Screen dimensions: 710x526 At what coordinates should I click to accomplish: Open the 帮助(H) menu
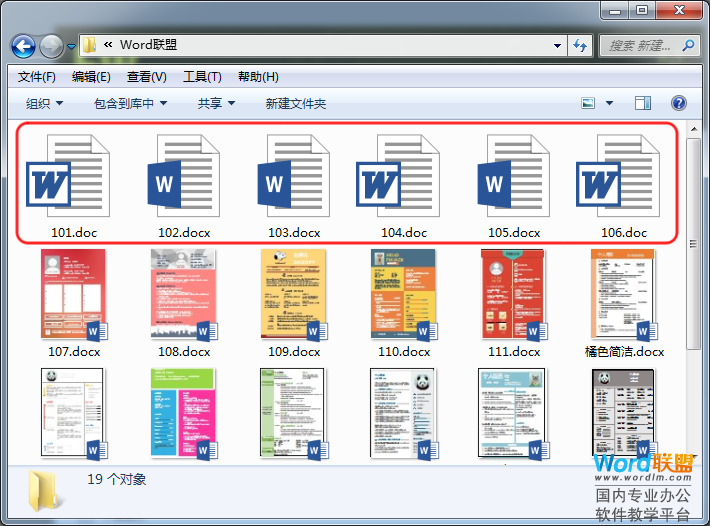(x=258, y=77)
